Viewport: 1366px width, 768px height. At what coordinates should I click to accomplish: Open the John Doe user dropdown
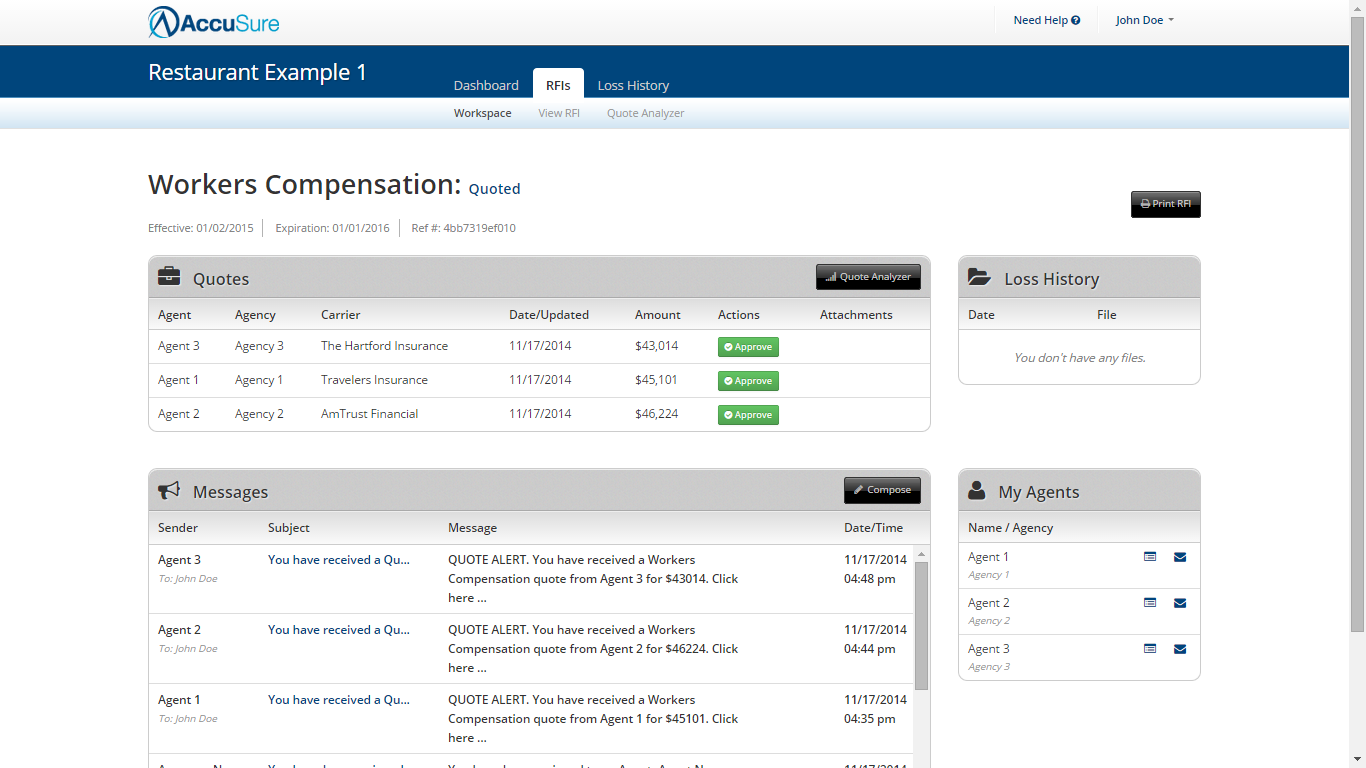[1144, 20]
